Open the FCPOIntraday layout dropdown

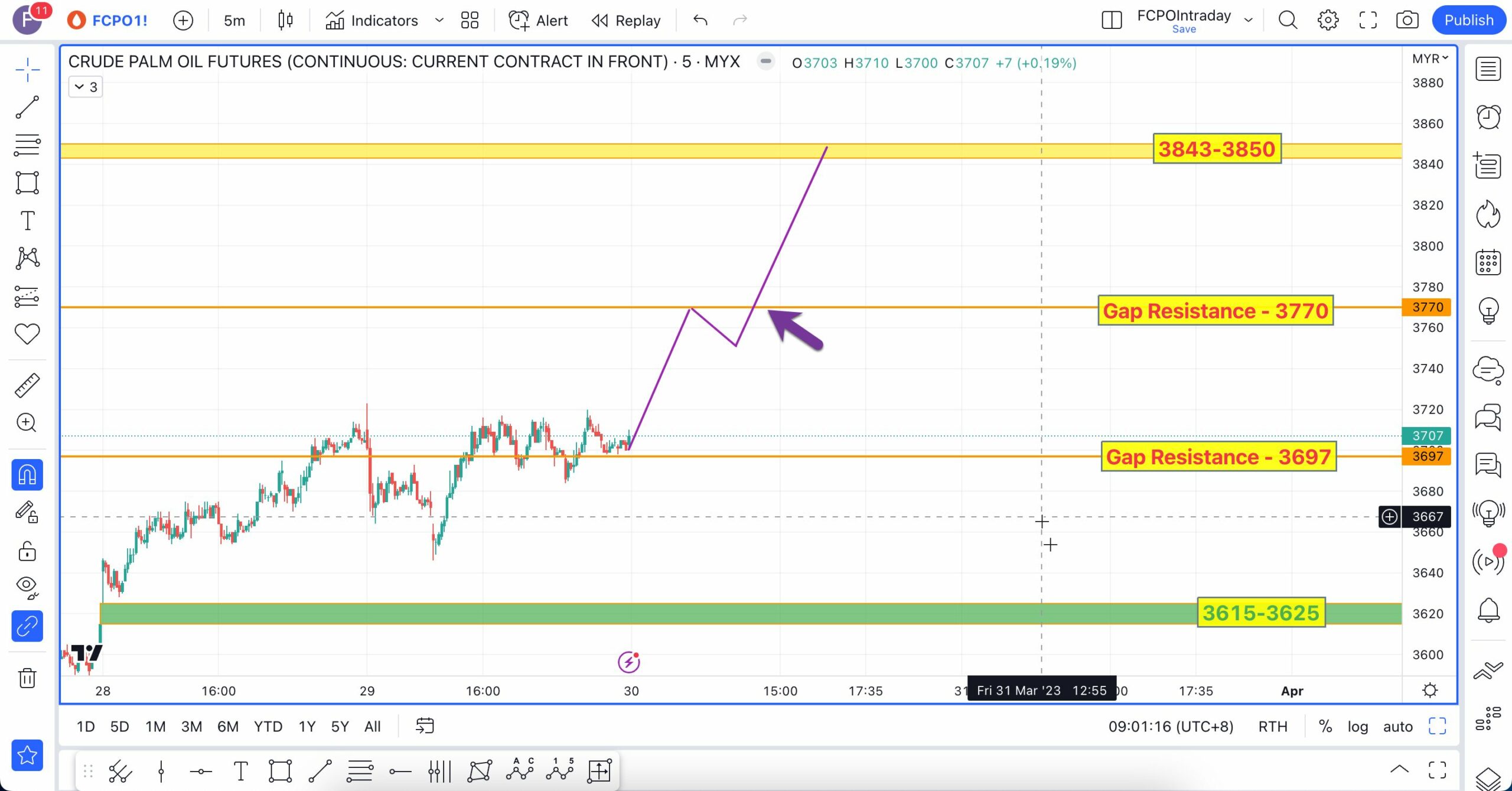click(1248, 20)
